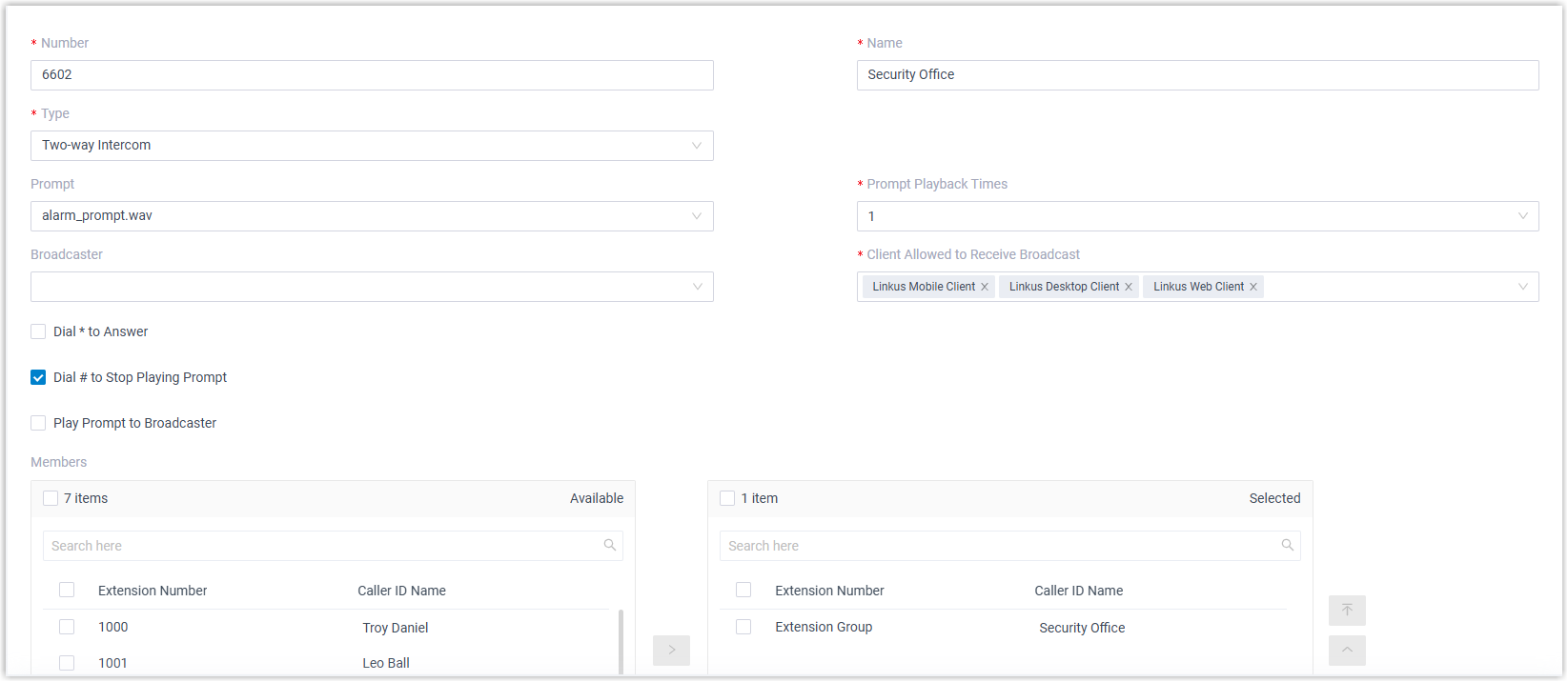
Task: Check the box for extension 1000 Troy Daniel
Action: click(67, 627)
